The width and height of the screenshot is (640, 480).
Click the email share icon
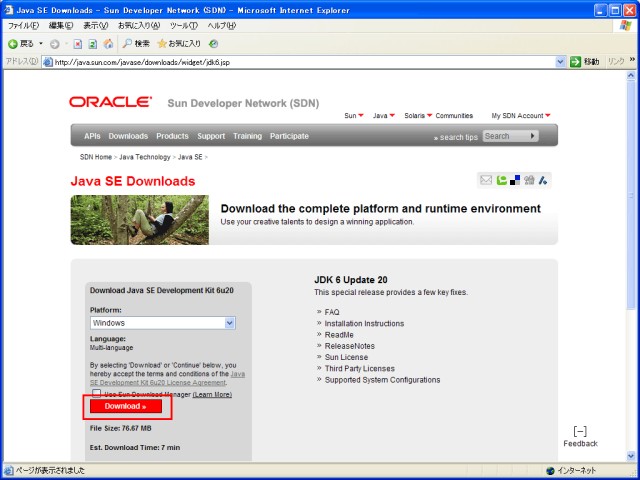(x=486, y=180)
